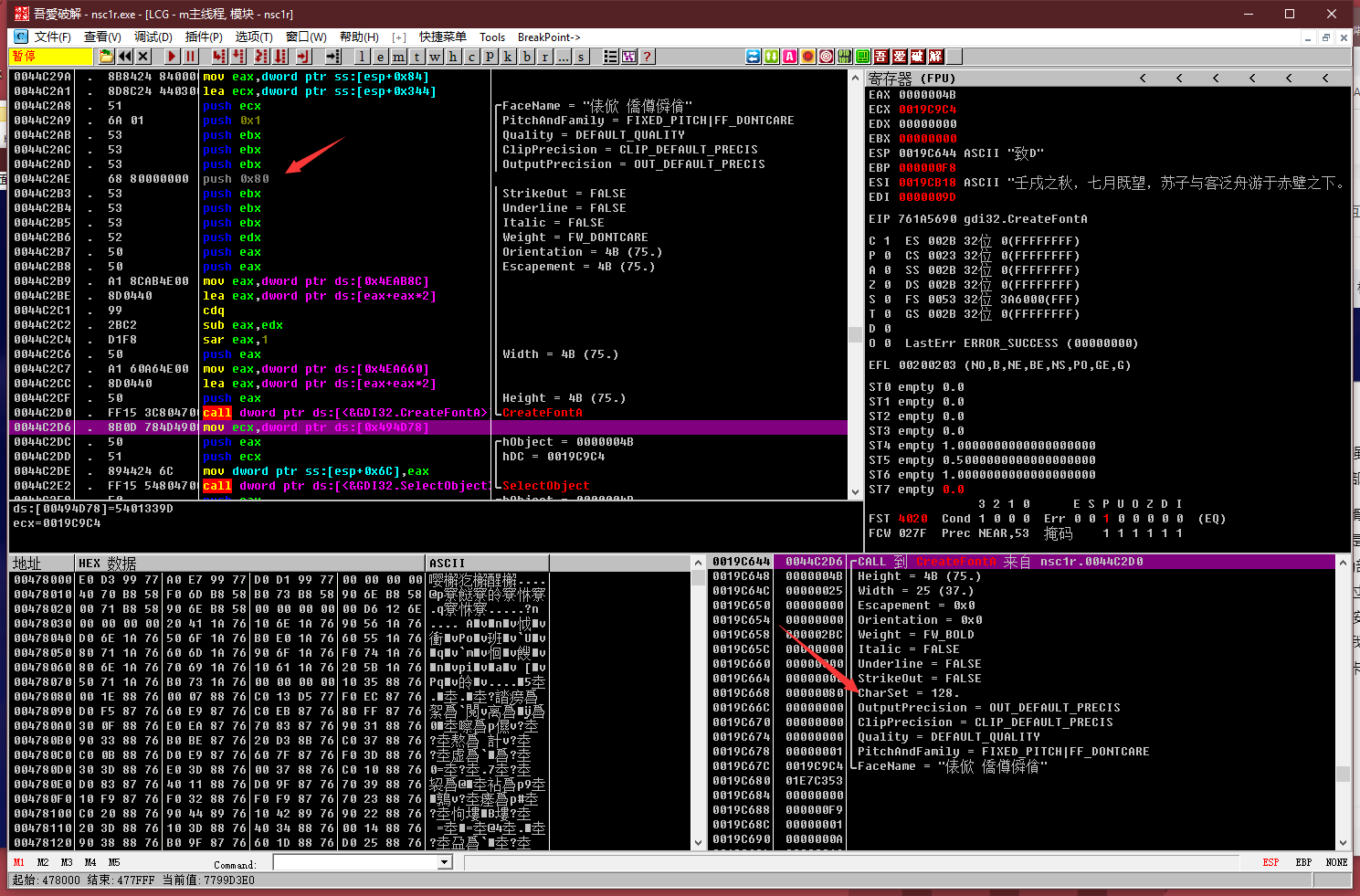Click the Trace Over toolbar icon

pos(280,57)
